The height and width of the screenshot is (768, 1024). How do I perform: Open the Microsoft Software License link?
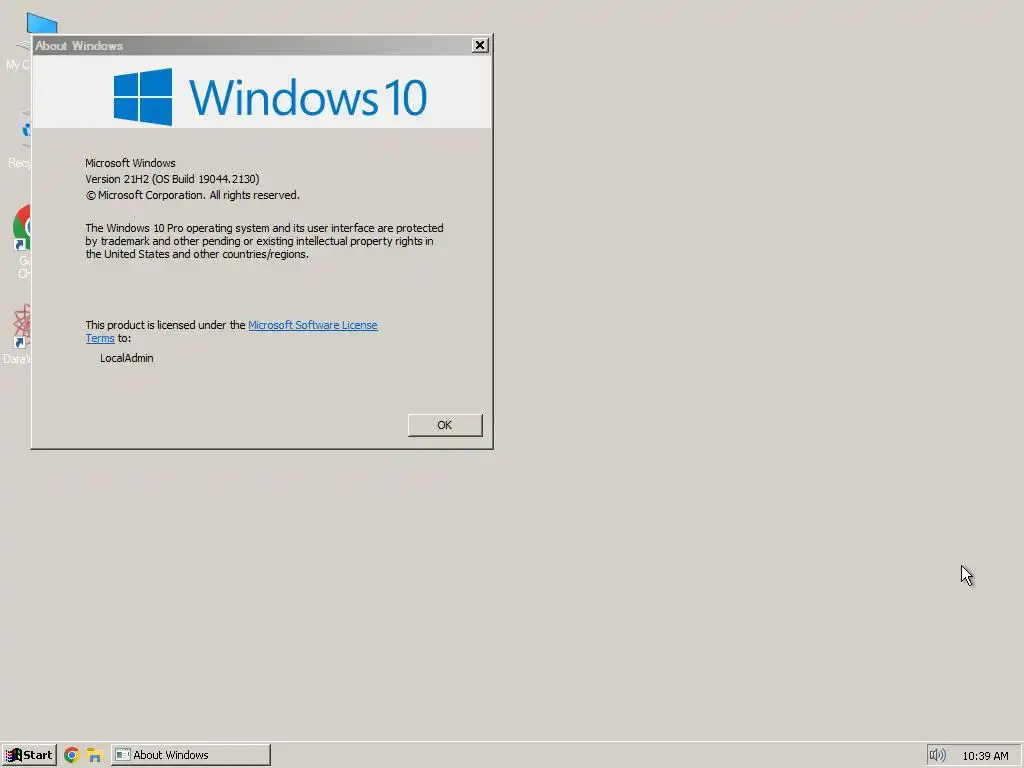313,325
